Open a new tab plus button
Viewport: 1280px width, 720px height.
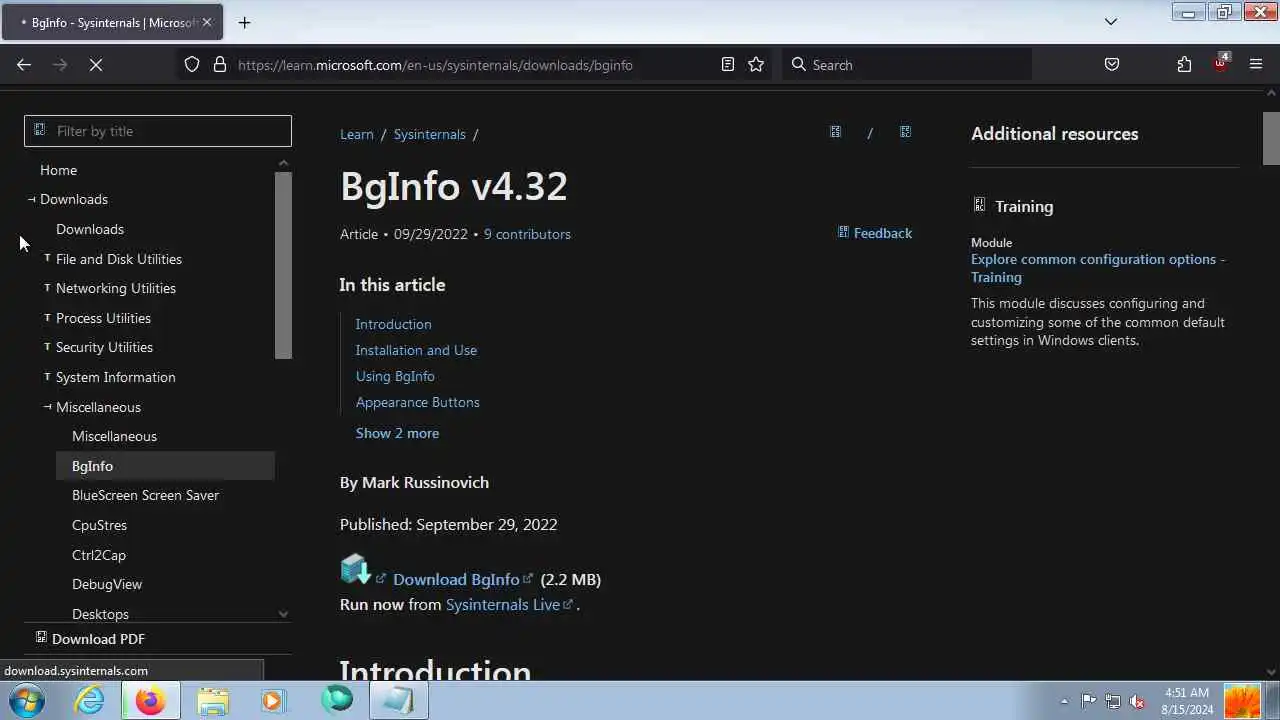click(244, 22)
